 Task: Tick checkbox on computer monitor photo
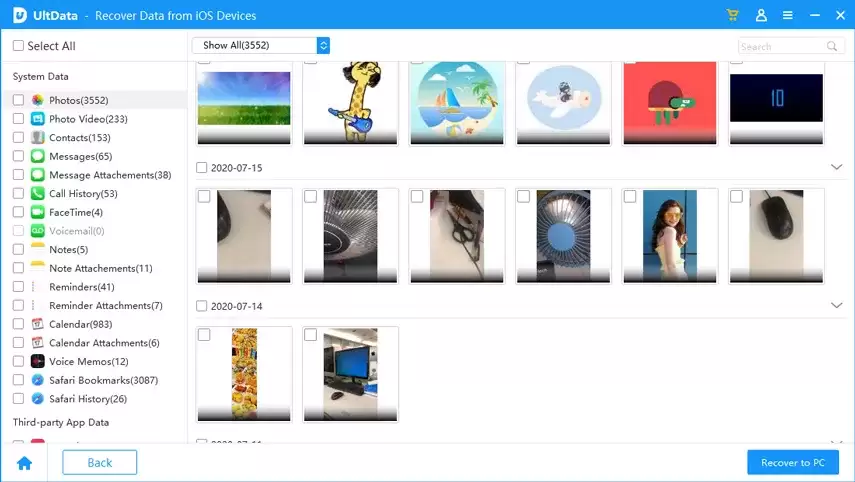(x=310, y=335)
